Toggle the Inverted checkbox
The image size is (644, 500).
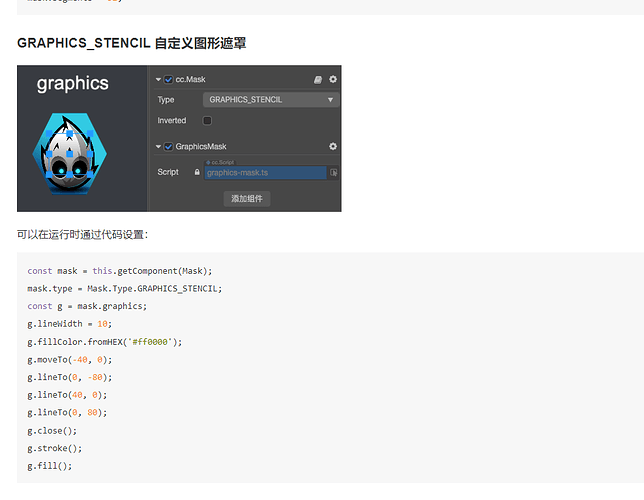tap(207, 120)
